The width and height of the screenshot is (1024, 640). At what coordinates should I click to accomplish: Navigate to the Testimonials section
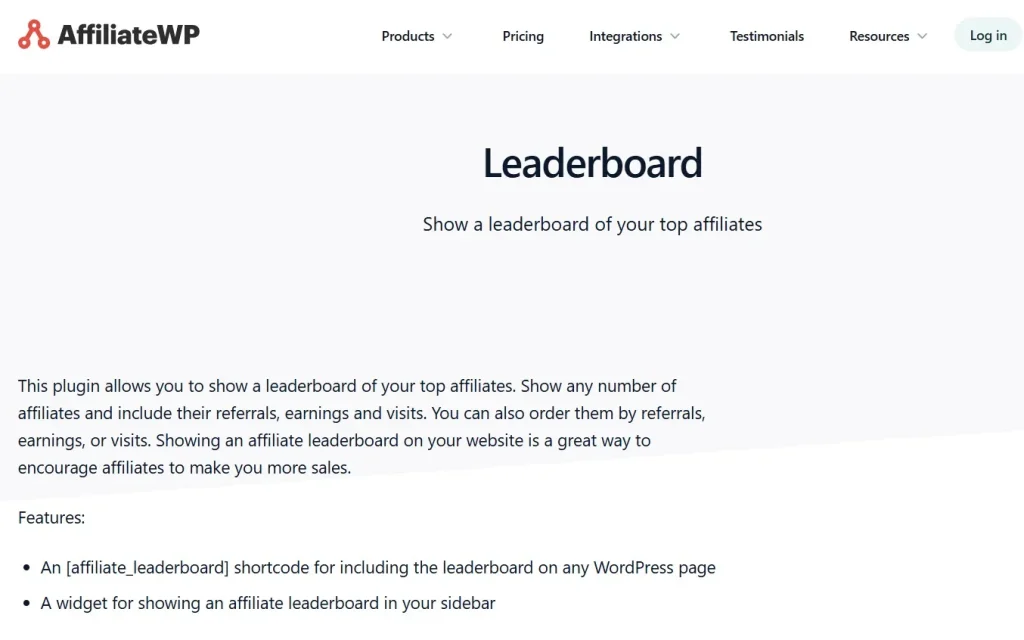766,36
